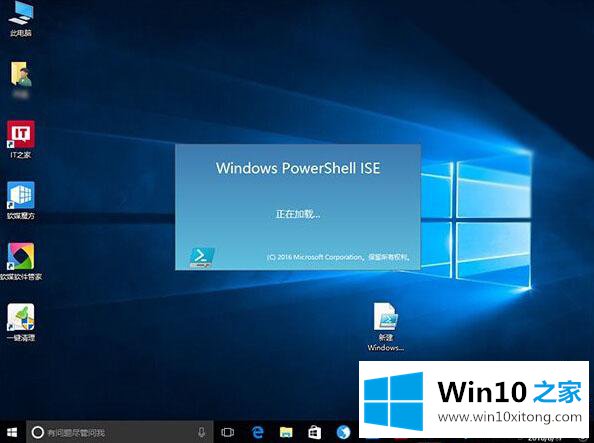This screenshot has height=443, width=594.
Task: Open Task View from the taskbar
Action: (x=227, y=432)
